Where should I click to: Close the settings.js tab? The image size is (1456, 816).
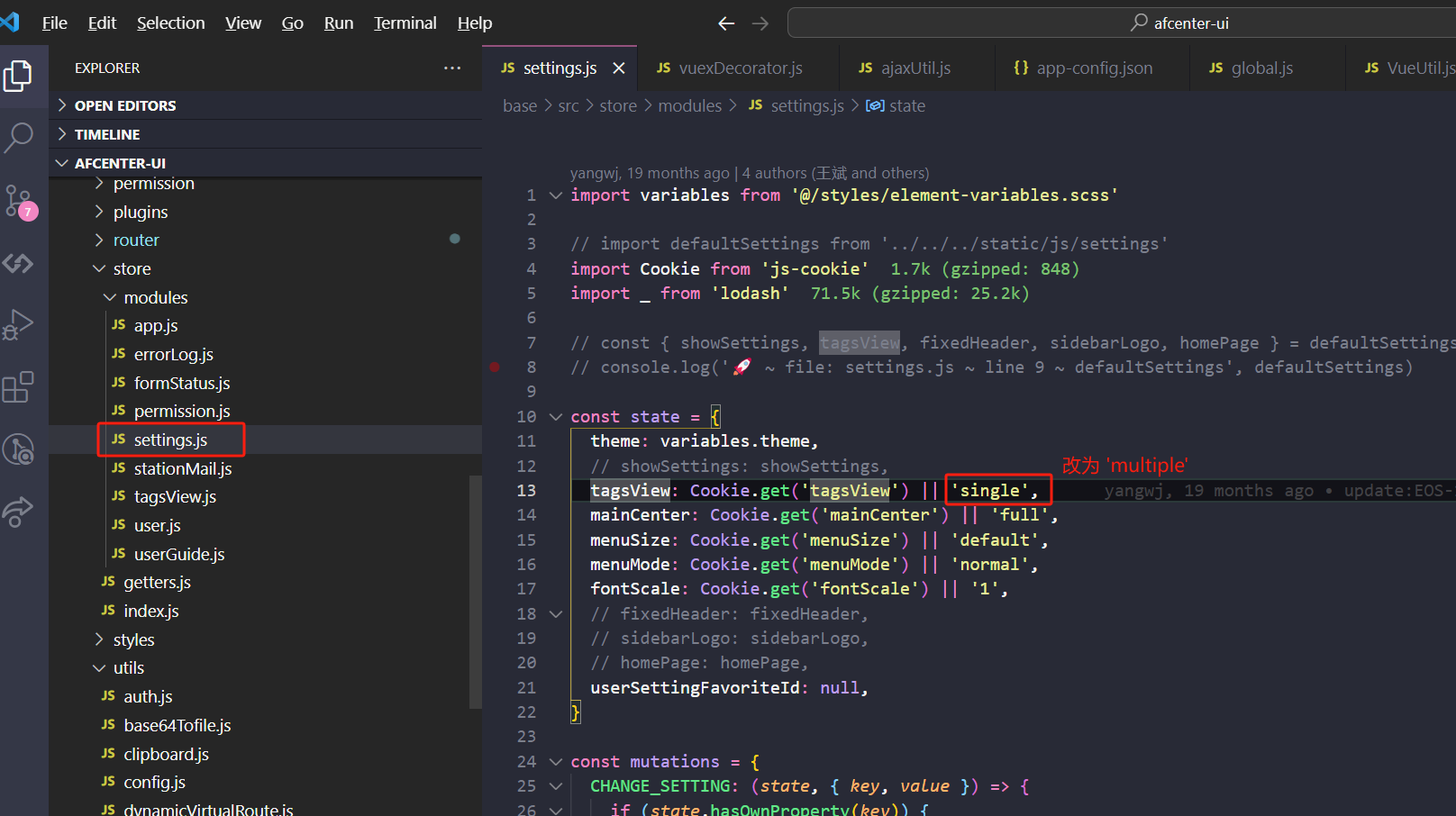(x=619, y=68)
